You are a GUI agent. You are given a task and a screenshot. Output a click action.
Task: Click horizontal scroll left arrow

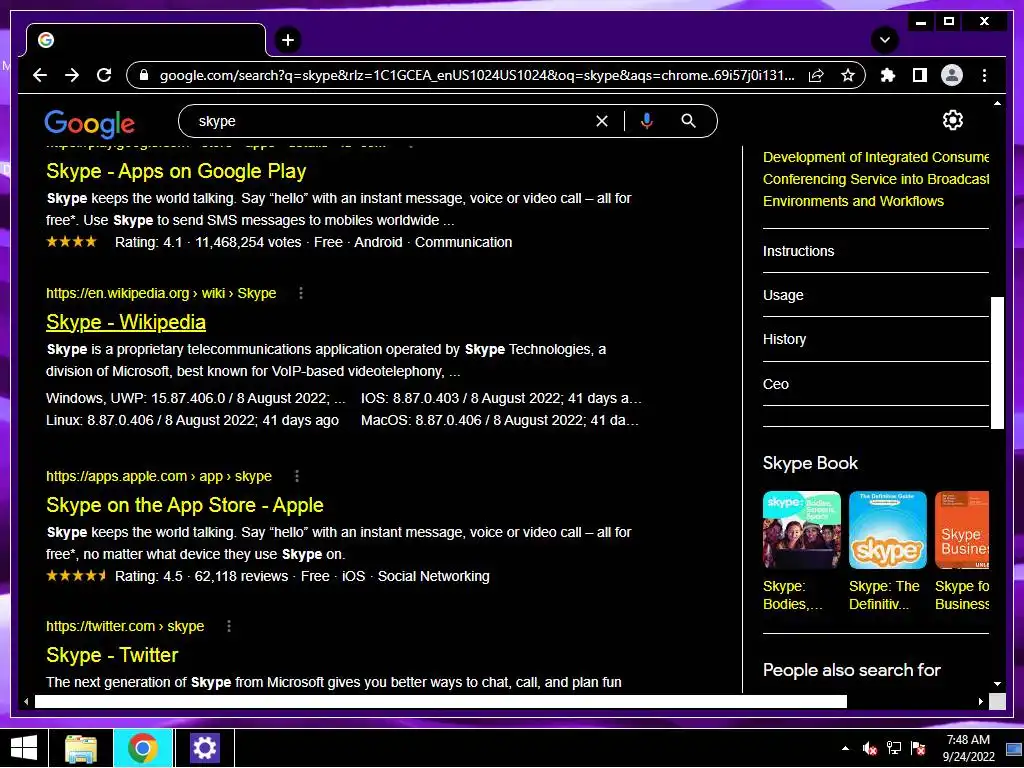point(26,701)
